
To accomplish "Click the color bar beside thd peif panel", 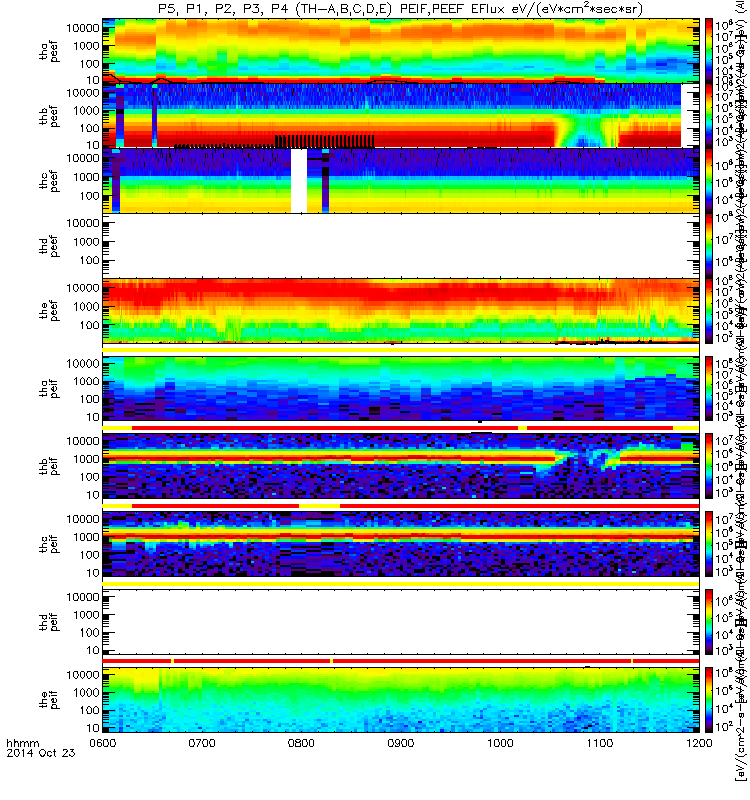I will pos(709,622).
